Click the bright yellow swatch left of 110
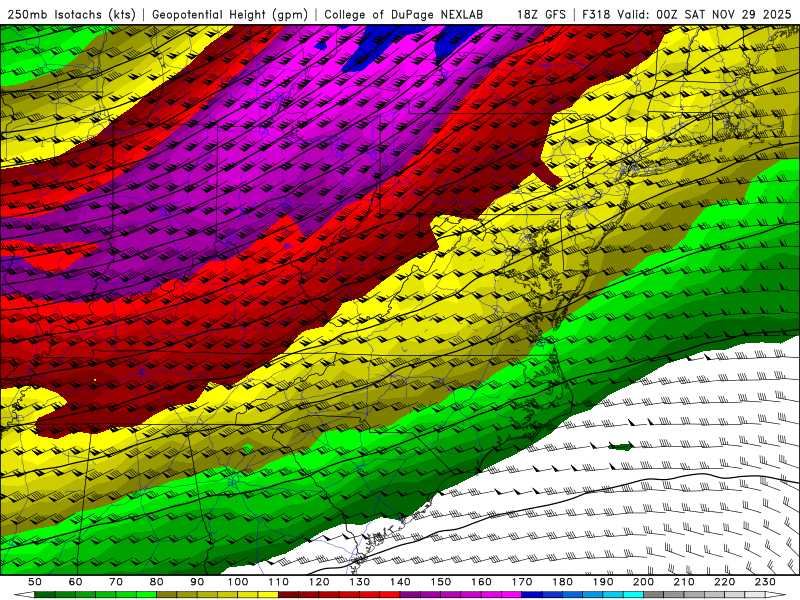This screenshot has width=800, height=600. [268, 595]
